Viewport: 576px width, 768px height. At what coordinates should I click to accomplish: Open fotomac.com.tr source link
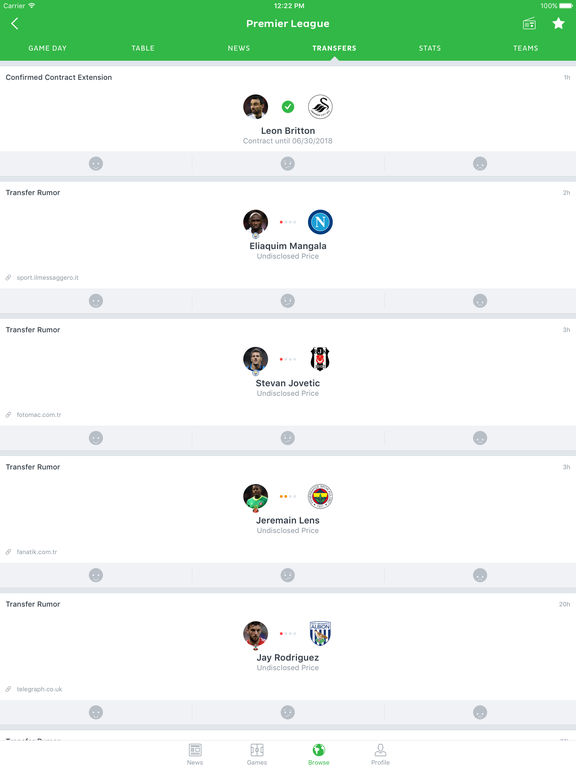pos(39,415)
